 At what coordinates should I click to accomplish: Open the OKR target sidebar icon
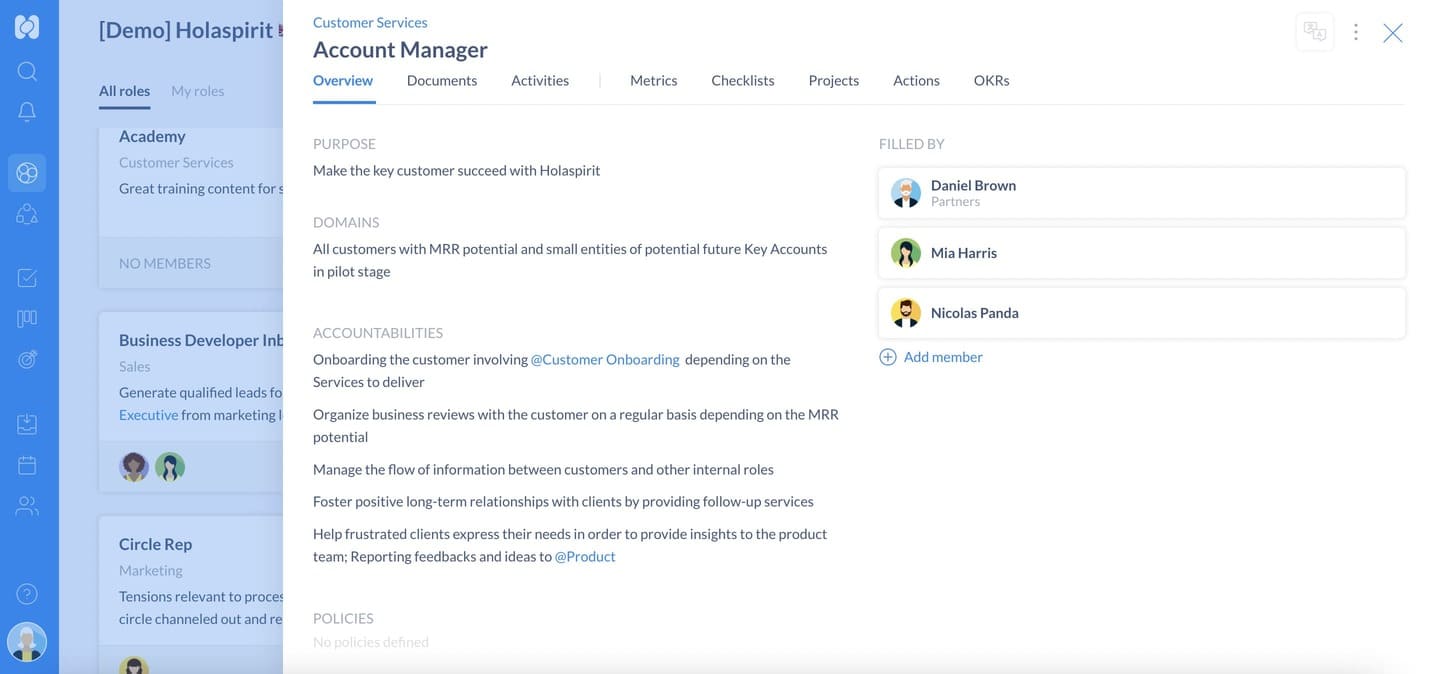(27, 359)
